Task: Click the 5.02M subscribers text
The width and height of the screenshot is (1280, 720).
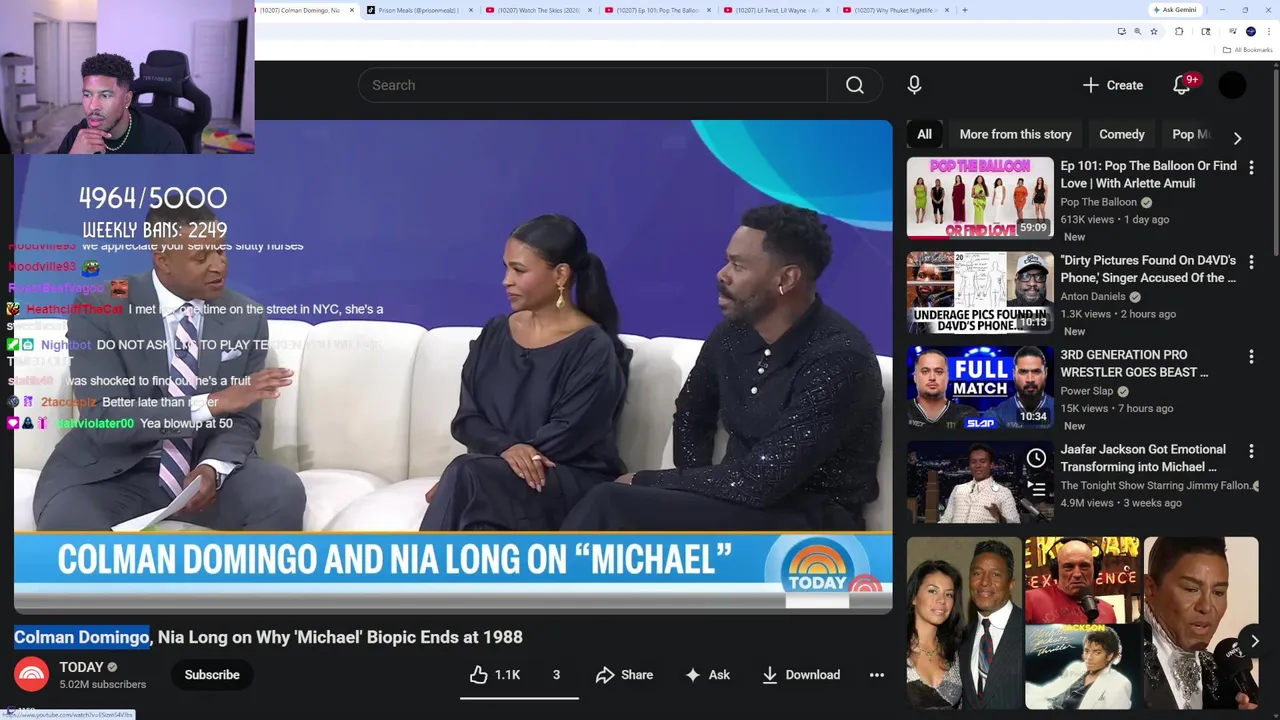Action: (x=102, y=685)
